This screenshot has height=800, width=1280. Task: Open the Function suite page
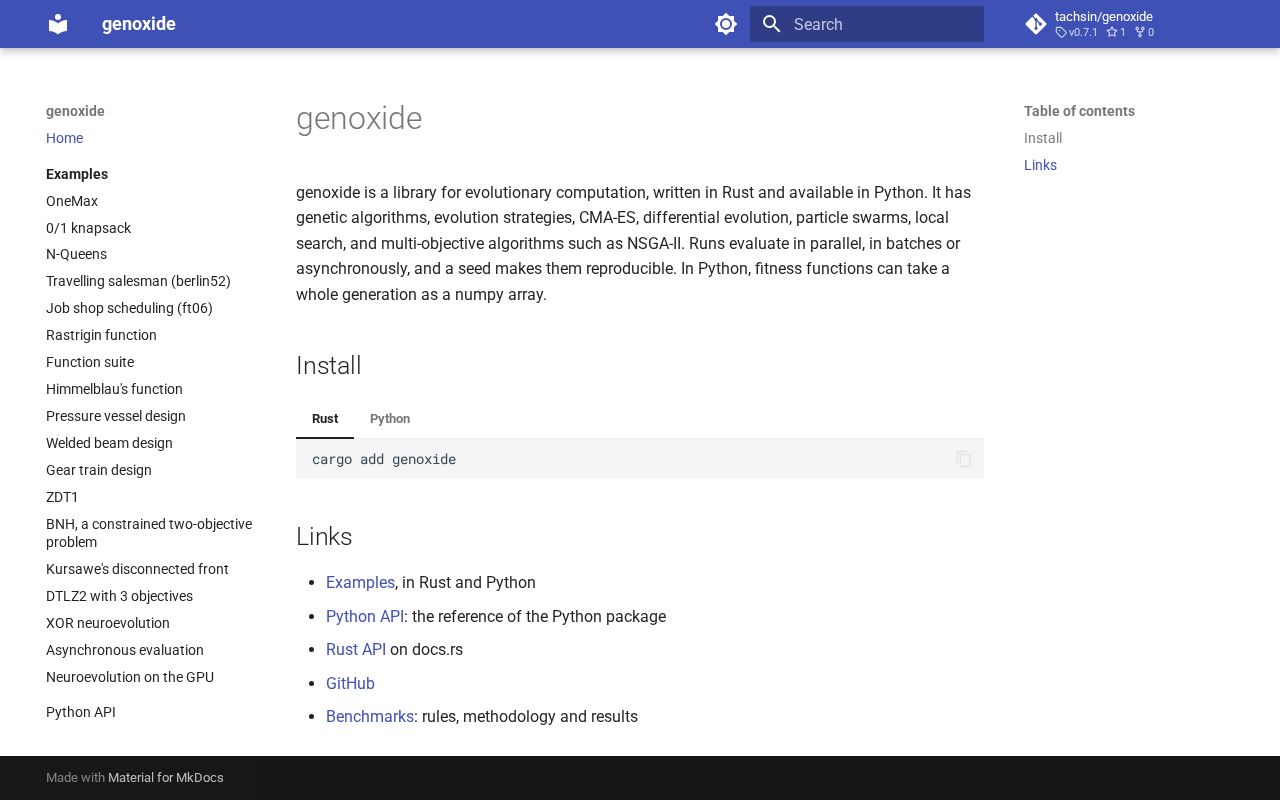tap(90, 362)
